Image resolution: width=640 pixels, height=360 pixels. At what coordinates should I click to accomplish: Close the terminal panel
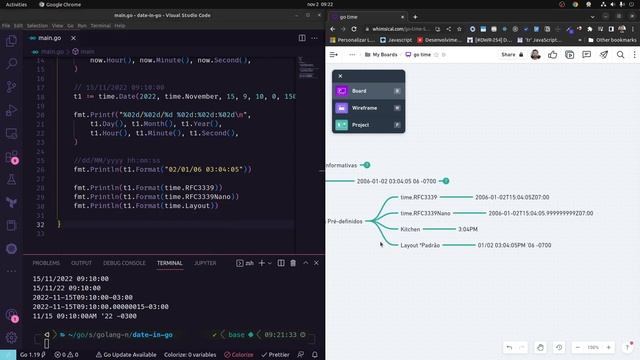316,263
